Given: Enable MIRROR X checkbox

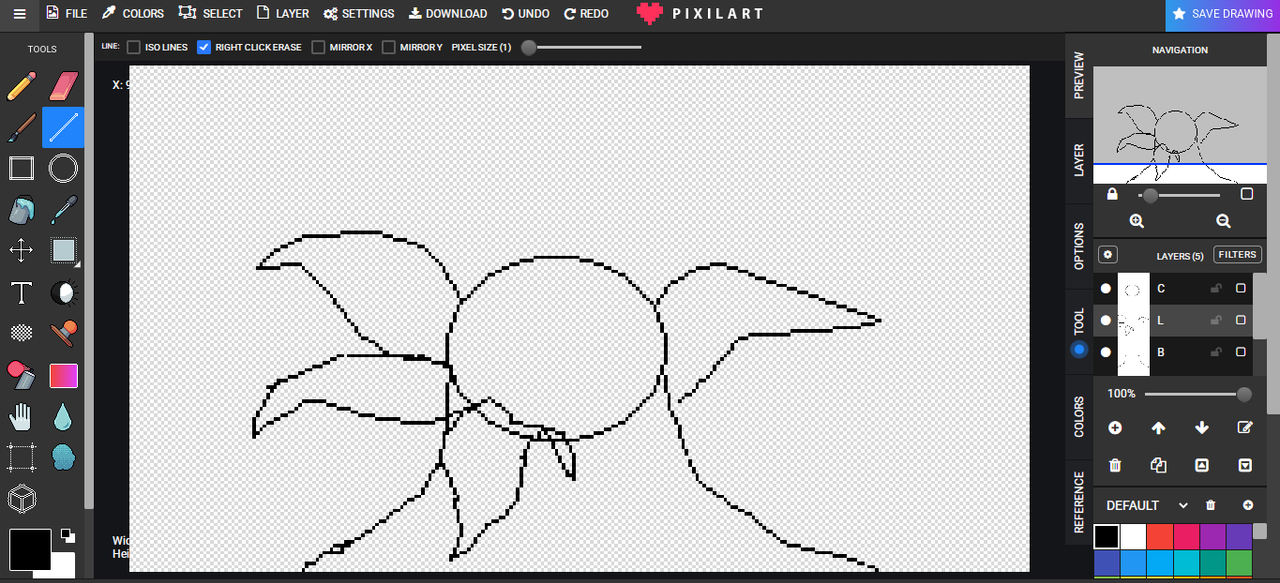Looking at the screenshot, I should coord(318,47).
